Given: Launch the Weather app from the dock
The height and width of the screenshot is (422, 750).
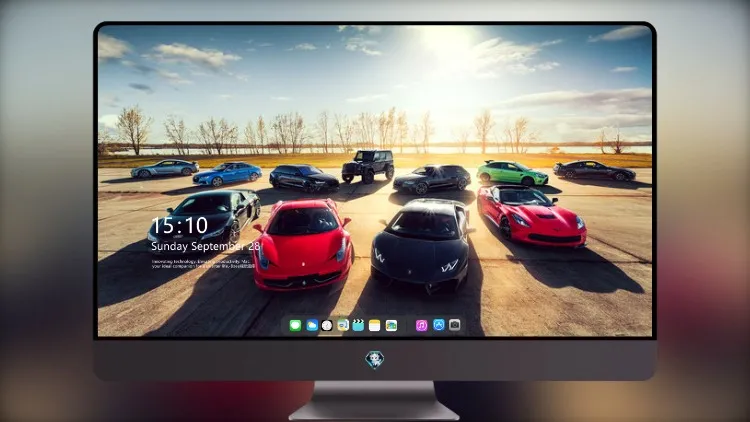Looking at the screenshot, I should click(312, 325).
